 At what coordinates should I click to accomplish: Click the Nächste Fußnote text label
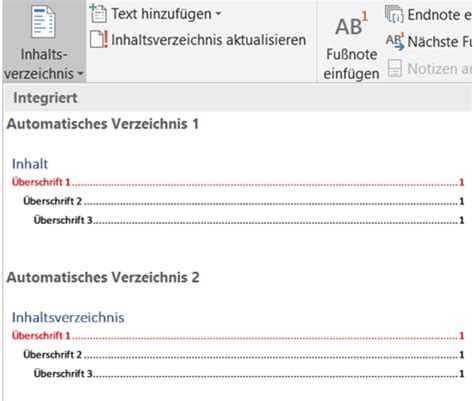click(x=439, y=42)
